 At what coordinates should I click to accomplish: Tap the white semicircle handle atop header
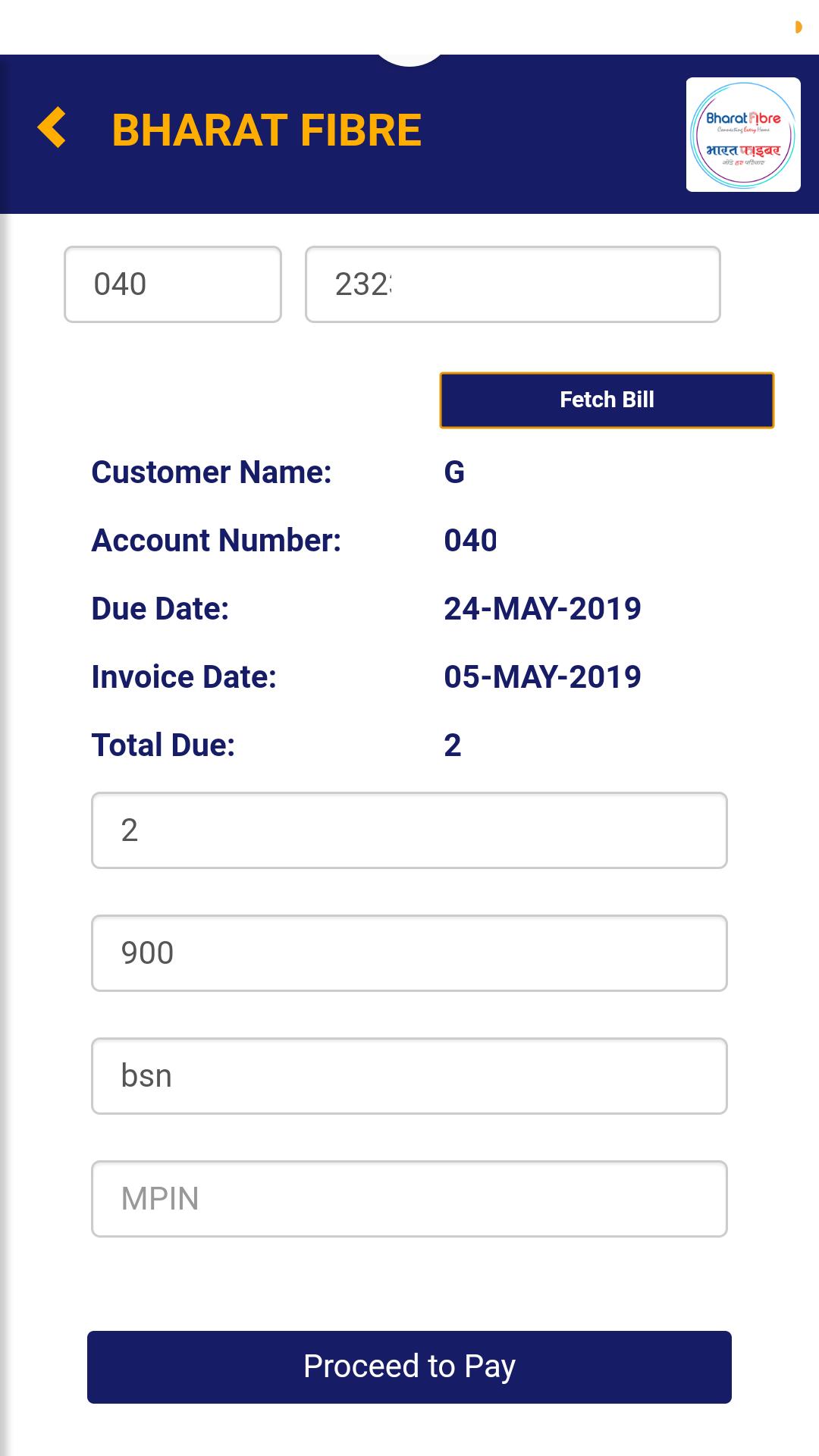(409, 60)
